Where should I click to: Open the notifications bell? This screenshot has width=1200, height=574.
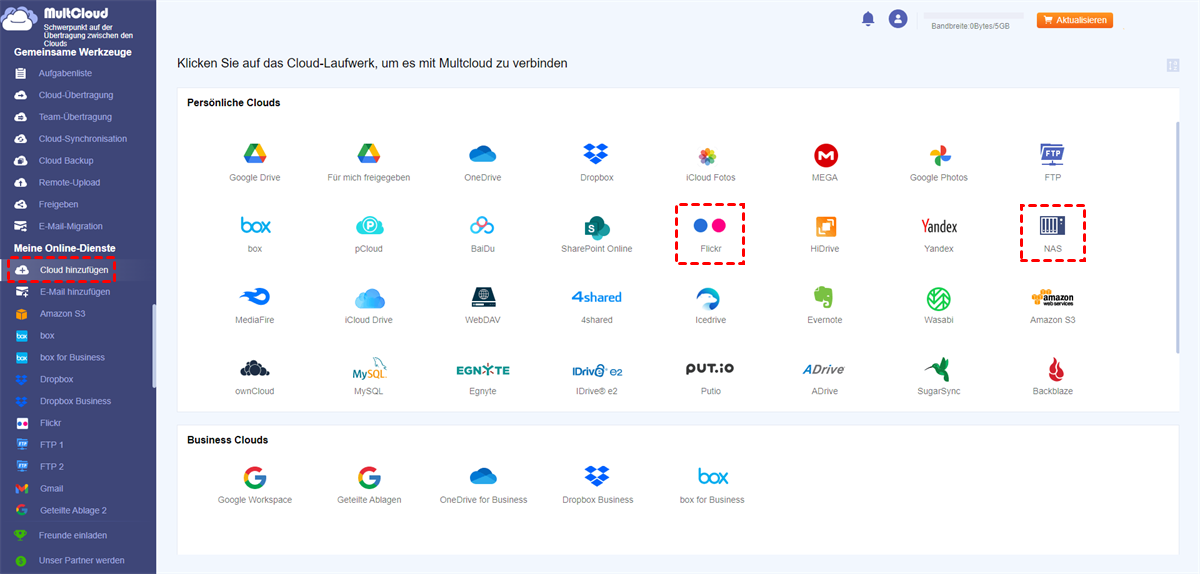(x=868, y=19)
